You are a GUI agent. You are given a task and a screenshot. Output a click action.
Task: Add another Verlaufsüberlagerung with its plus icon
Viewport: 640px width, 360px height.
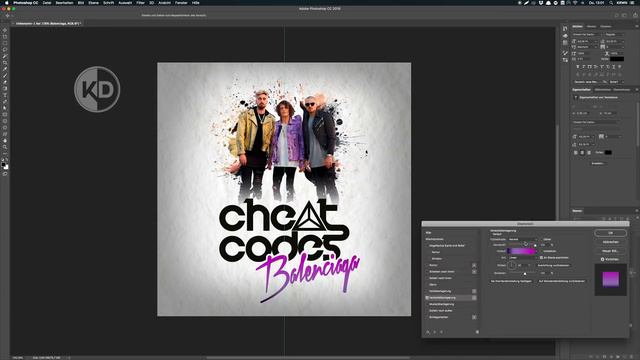[474, 298]
